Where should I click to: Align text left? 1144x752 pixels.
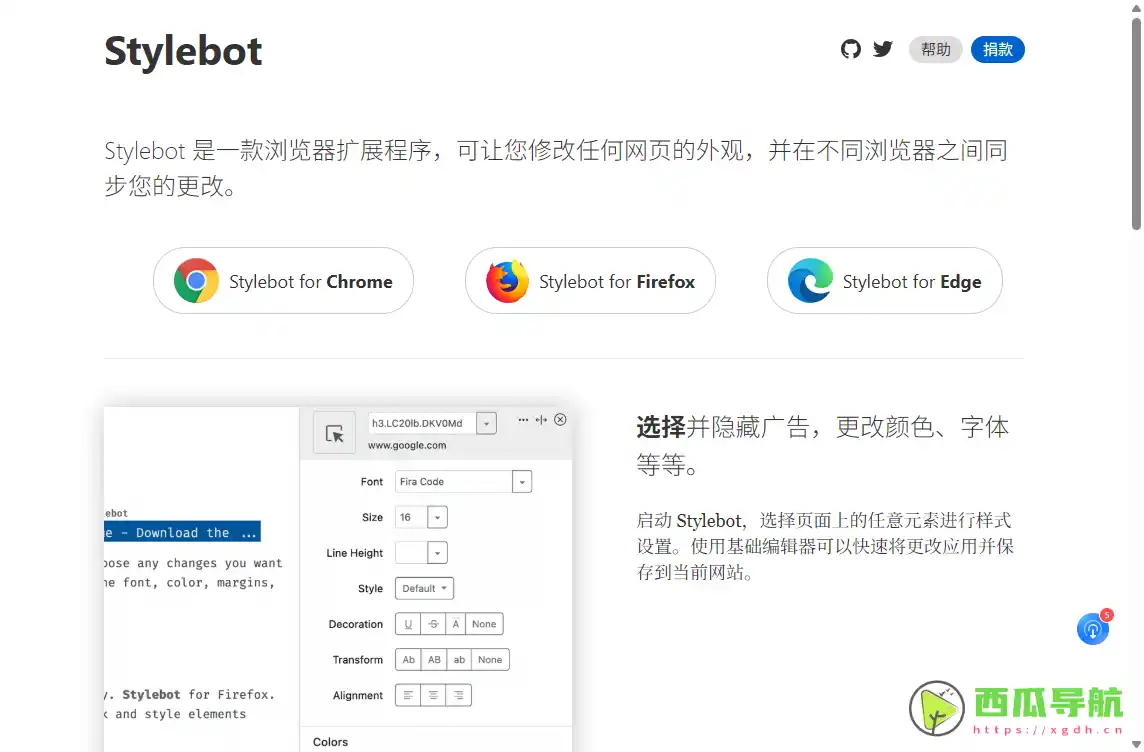click(408, 695)
